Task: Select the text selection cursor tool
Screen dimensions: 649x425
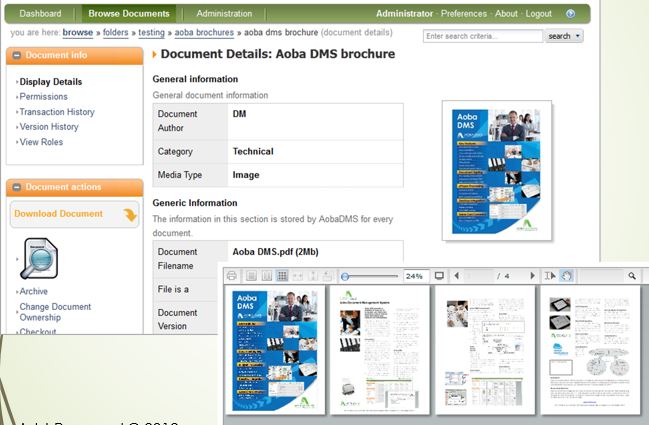Action: point(550,276)
